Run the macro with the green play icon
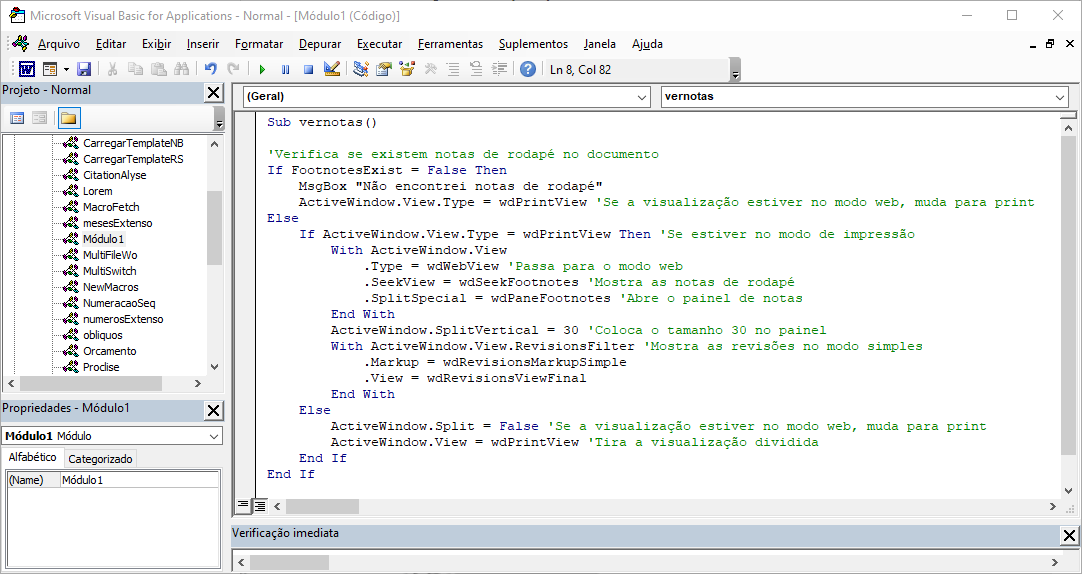The image size is (1082, 574). coord(262,69)
